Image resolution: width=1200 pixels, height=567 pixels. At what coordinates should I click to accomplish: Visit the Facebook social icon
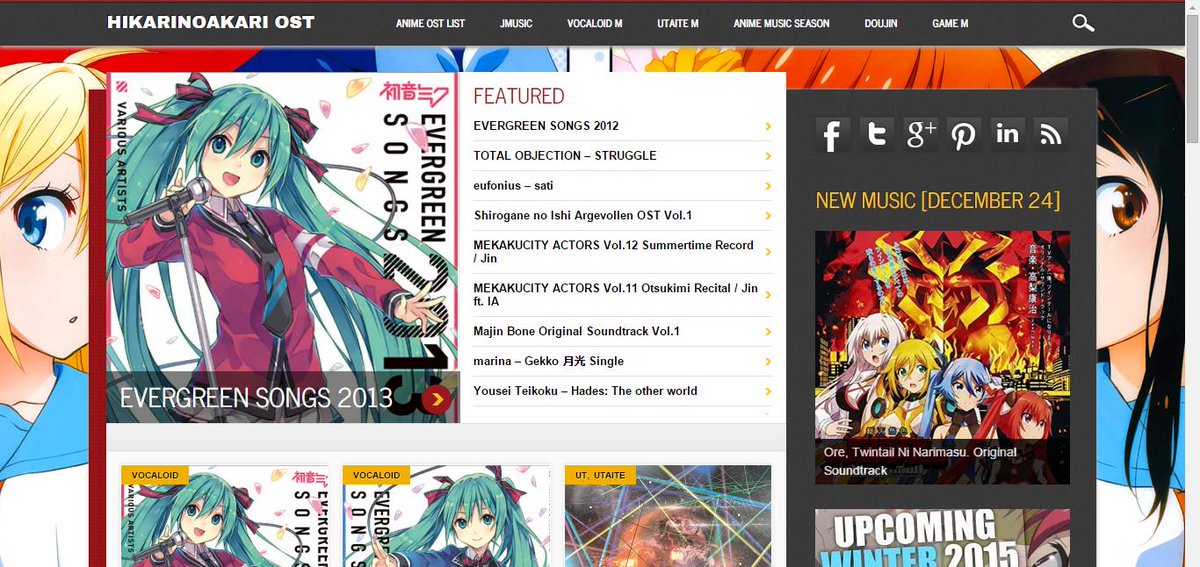point(832,134)
